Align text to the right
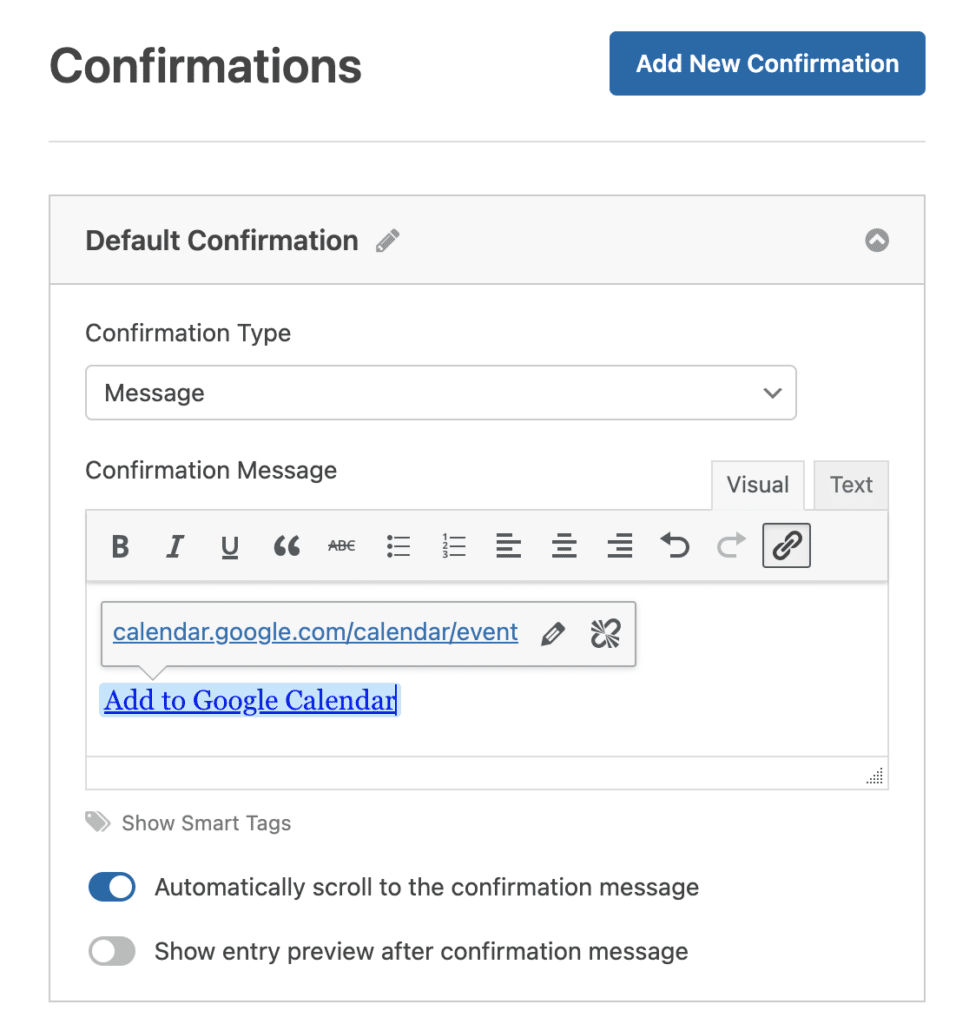The image size is (969, 1024). [620, 546]
